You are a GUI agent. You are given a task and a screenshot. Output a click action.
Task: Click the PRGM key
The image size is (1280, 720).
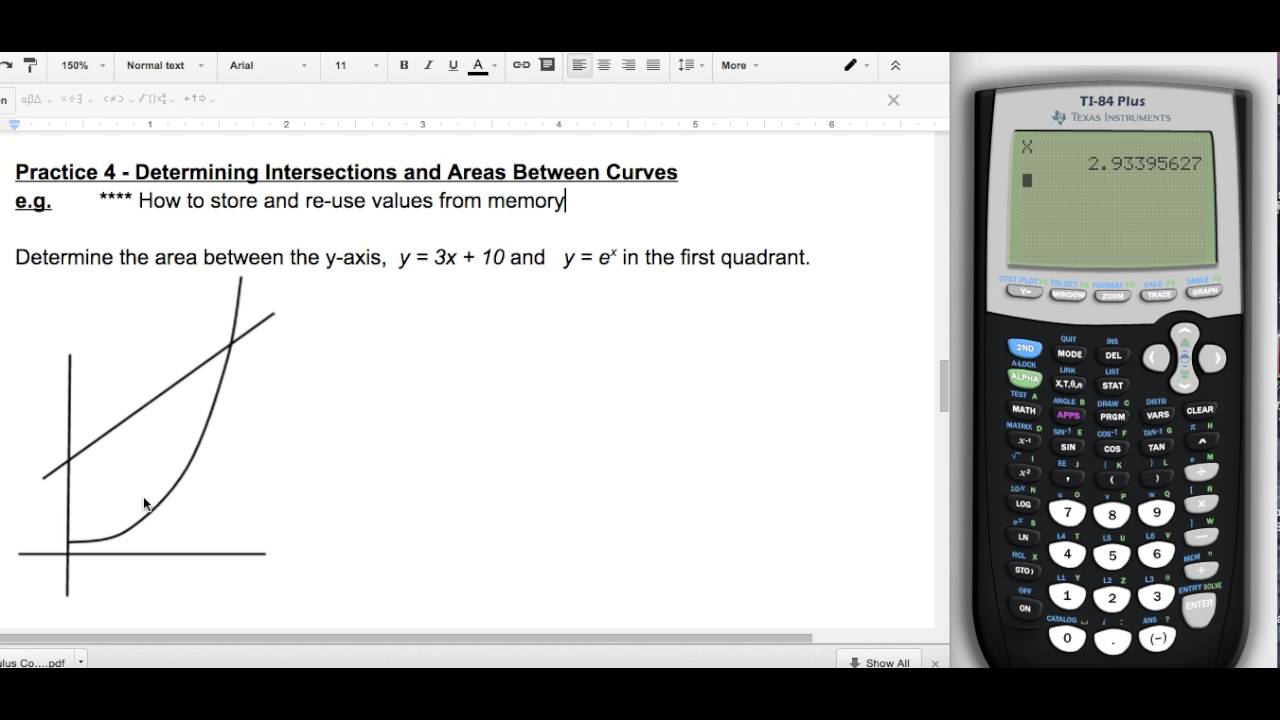[1113, 417]
